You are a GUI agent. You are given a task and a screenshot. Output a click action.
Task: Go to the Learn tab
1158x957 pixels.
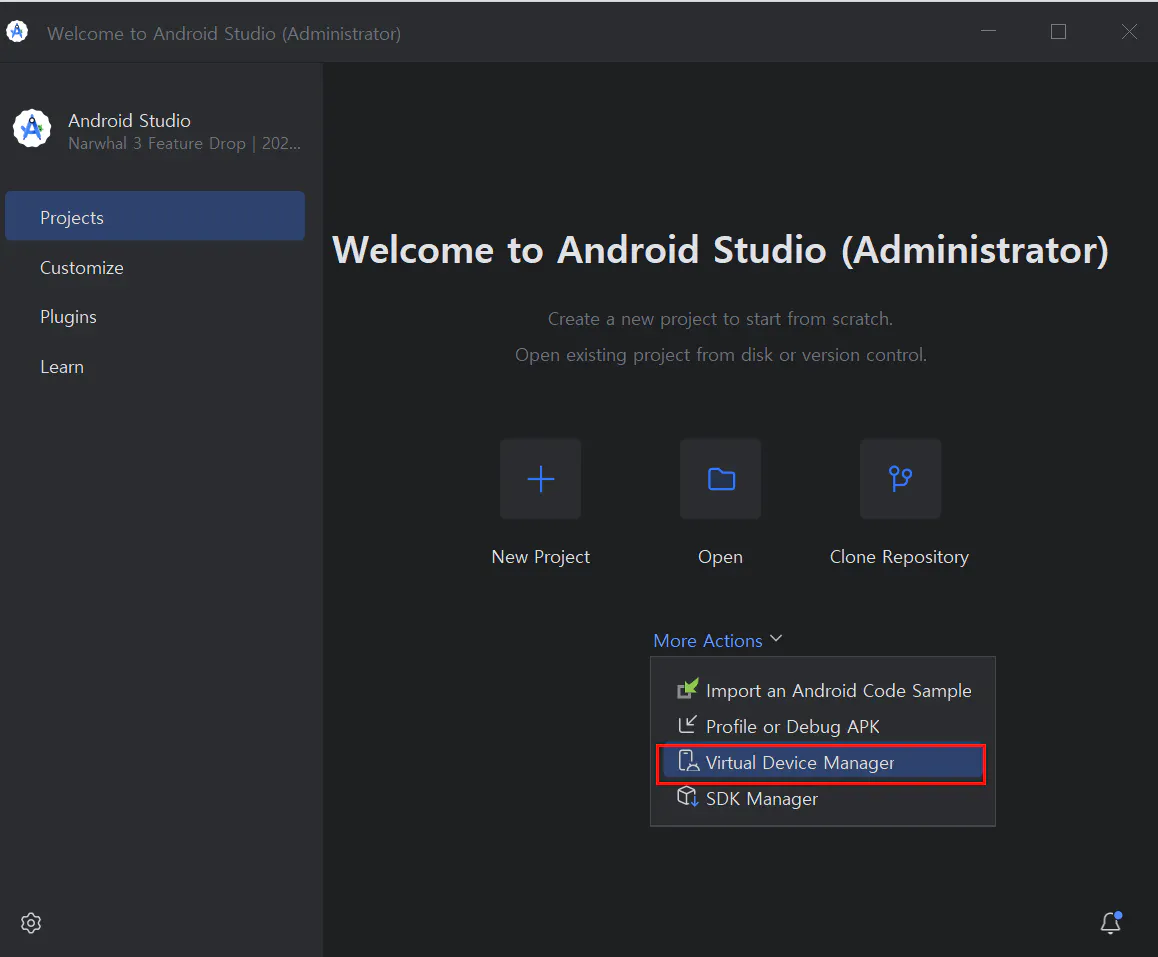[x=155, y=366]
